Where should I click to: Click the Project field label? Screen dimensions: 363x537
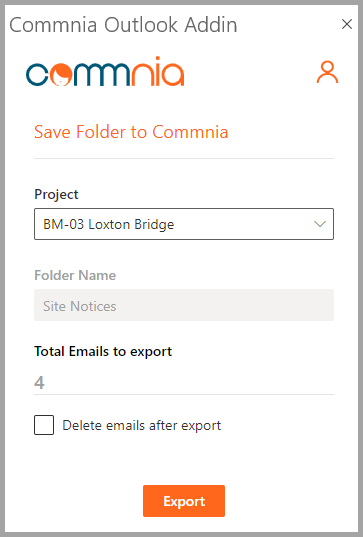(56, 195)
